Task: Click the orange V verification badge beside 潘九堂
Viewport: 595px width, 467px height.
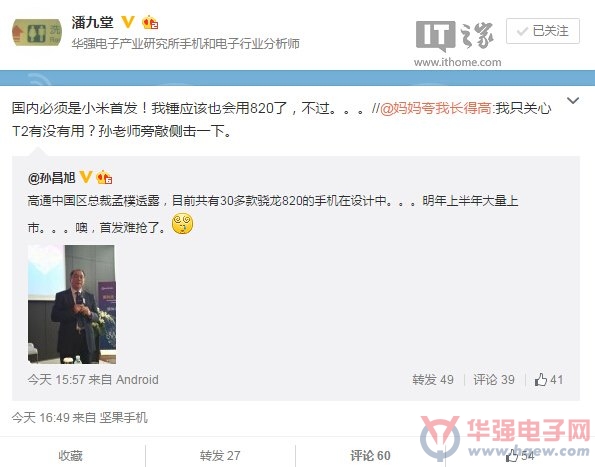Action: point(128,22)
